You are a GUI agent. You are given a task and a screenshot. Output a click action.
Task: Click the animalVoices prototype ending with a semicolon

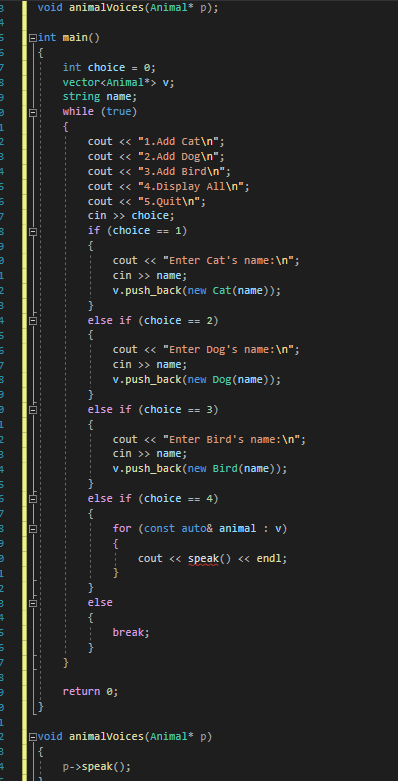coord(128,8)
